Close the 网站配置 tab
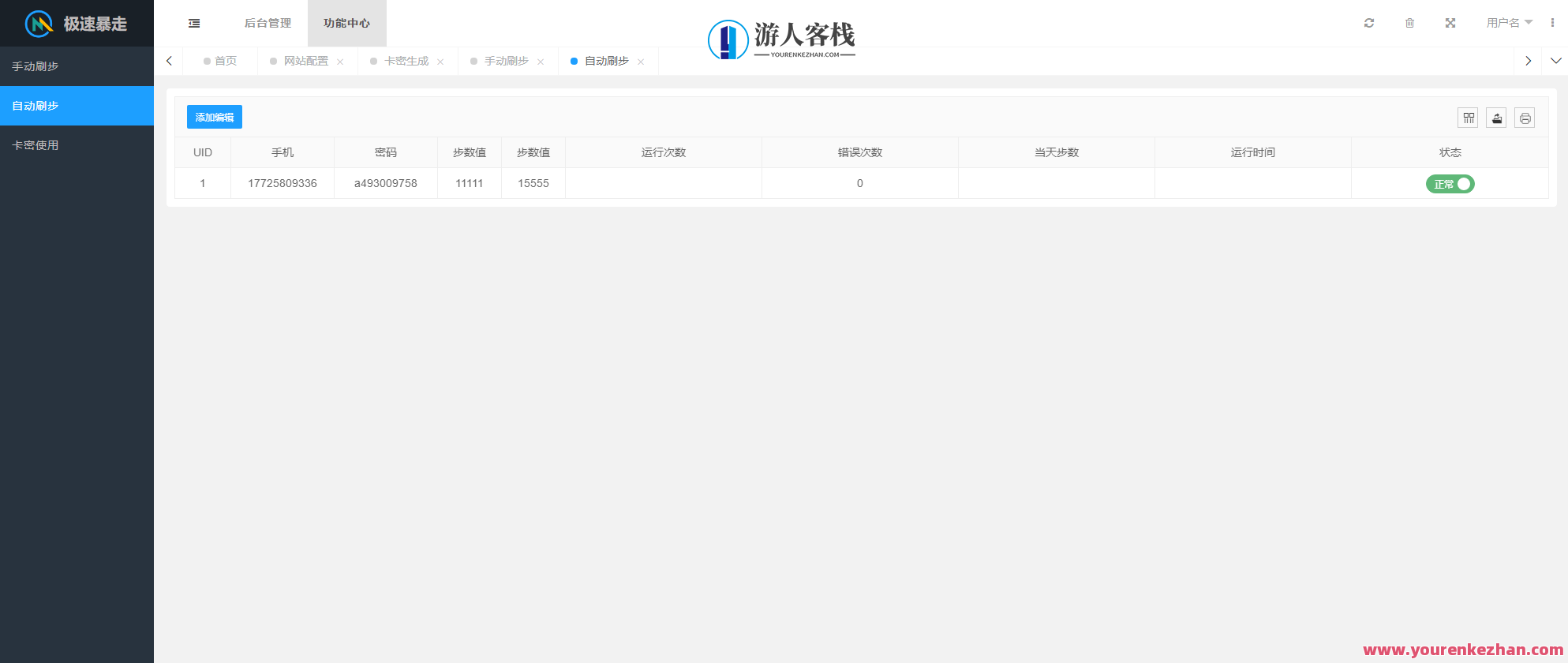The width and height of the screenshot is (1568, 663). pyautogui.click(x=340, y=62)
